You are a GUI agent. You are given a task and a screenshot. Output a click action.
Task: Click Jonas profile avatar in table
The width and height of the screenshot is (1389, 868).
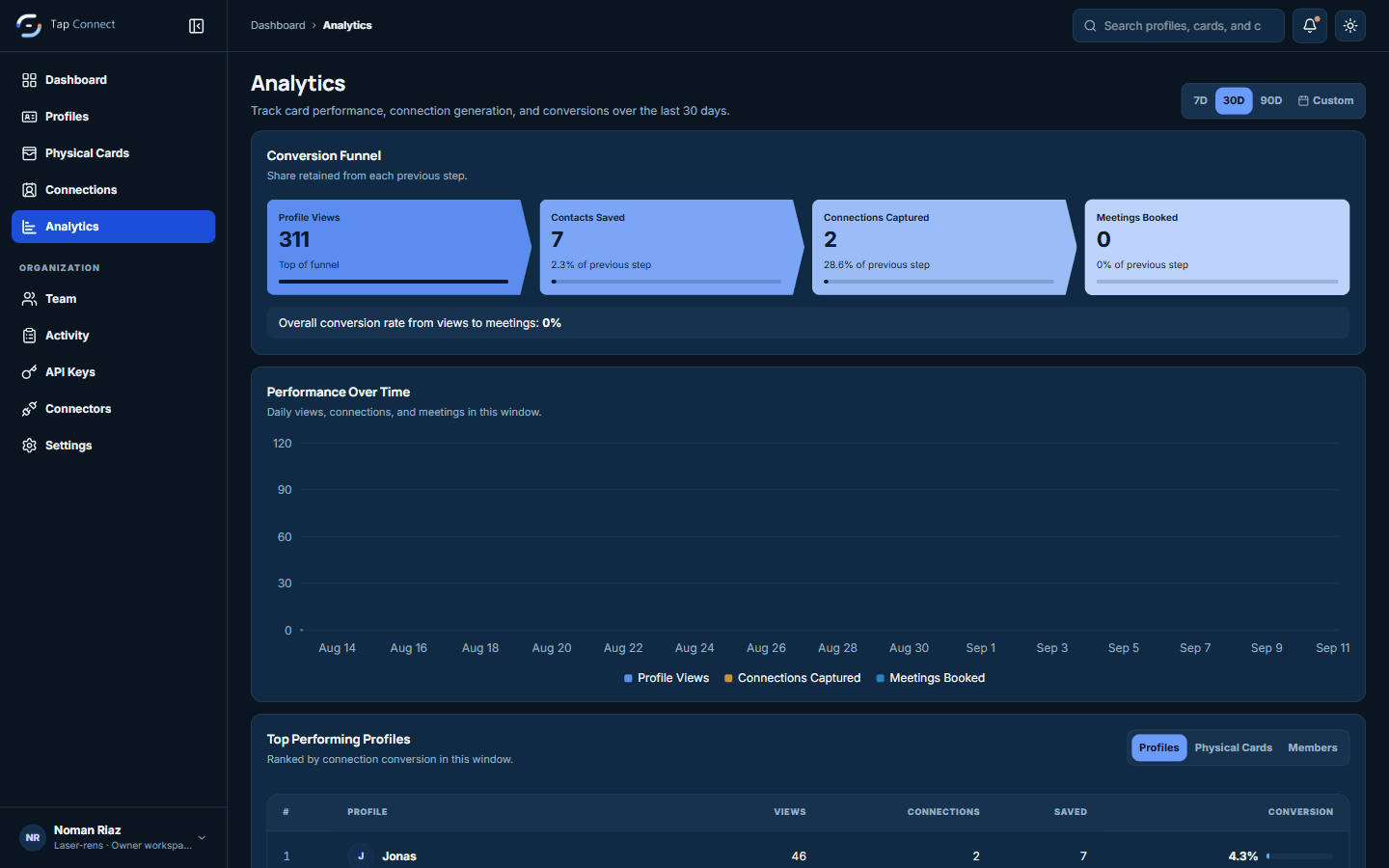point(361,855)
